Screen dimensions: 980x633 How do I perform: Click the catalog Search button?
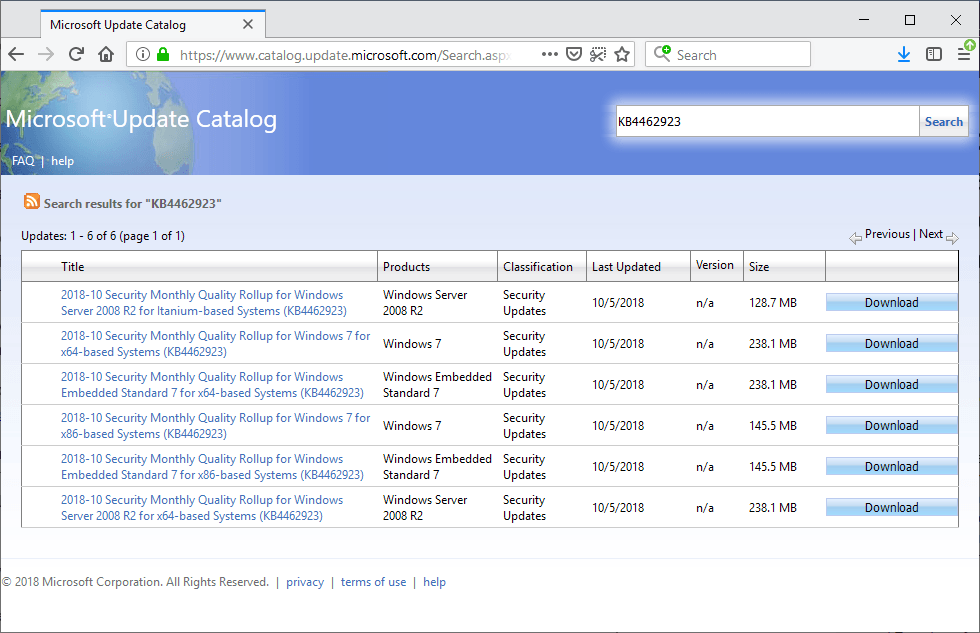[944, 121]
